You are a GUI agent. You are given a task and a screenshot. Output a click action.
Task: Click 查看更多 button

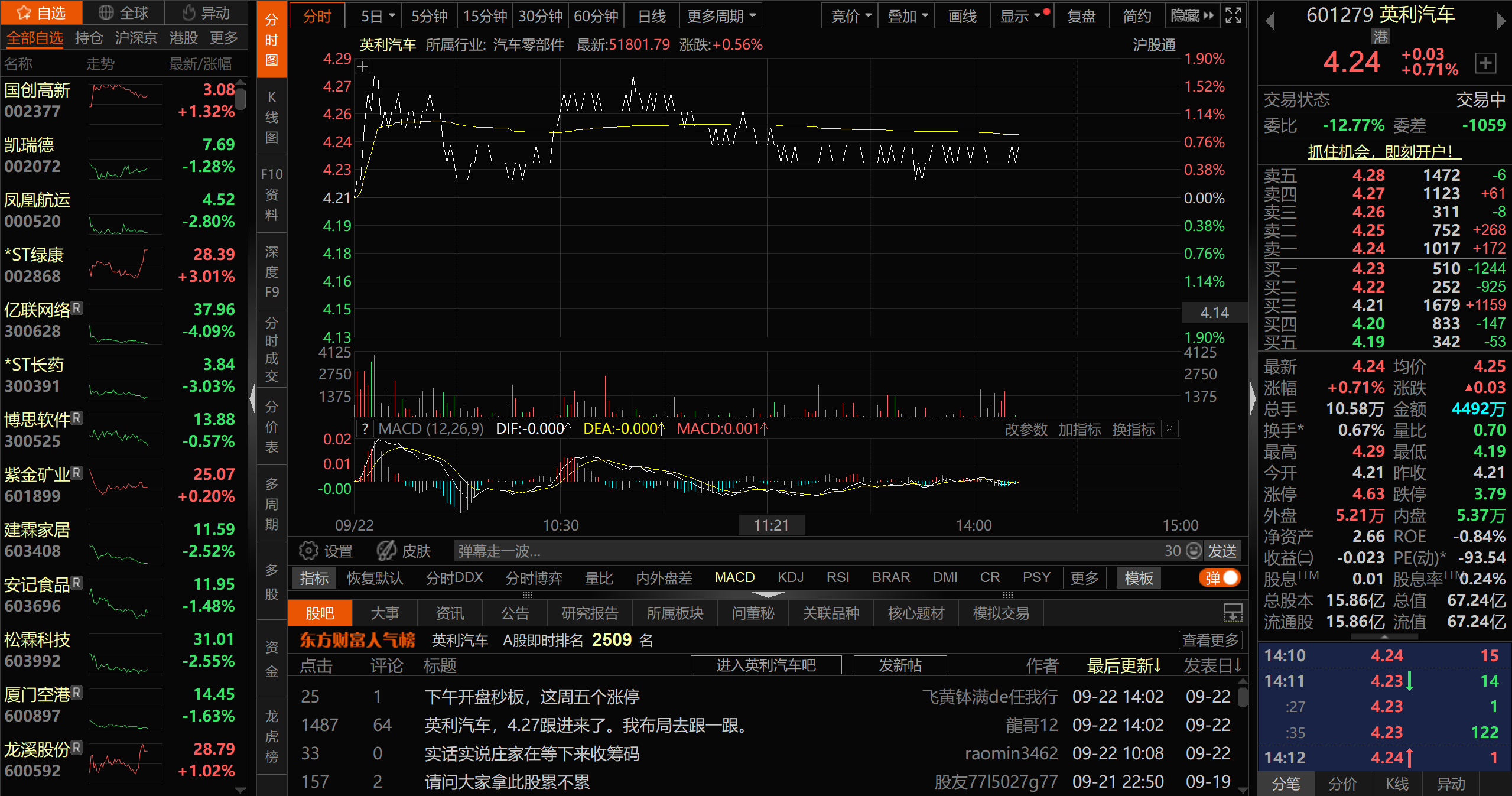pos(1210,640)
